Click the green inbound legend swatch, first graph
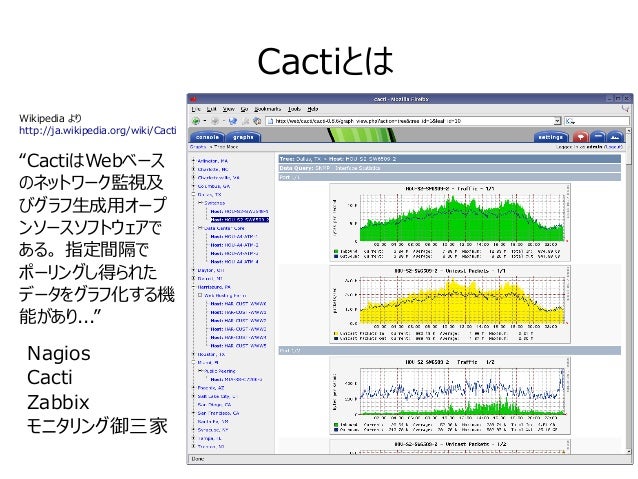This screenshot has width=638, height=479. (336, 252)
